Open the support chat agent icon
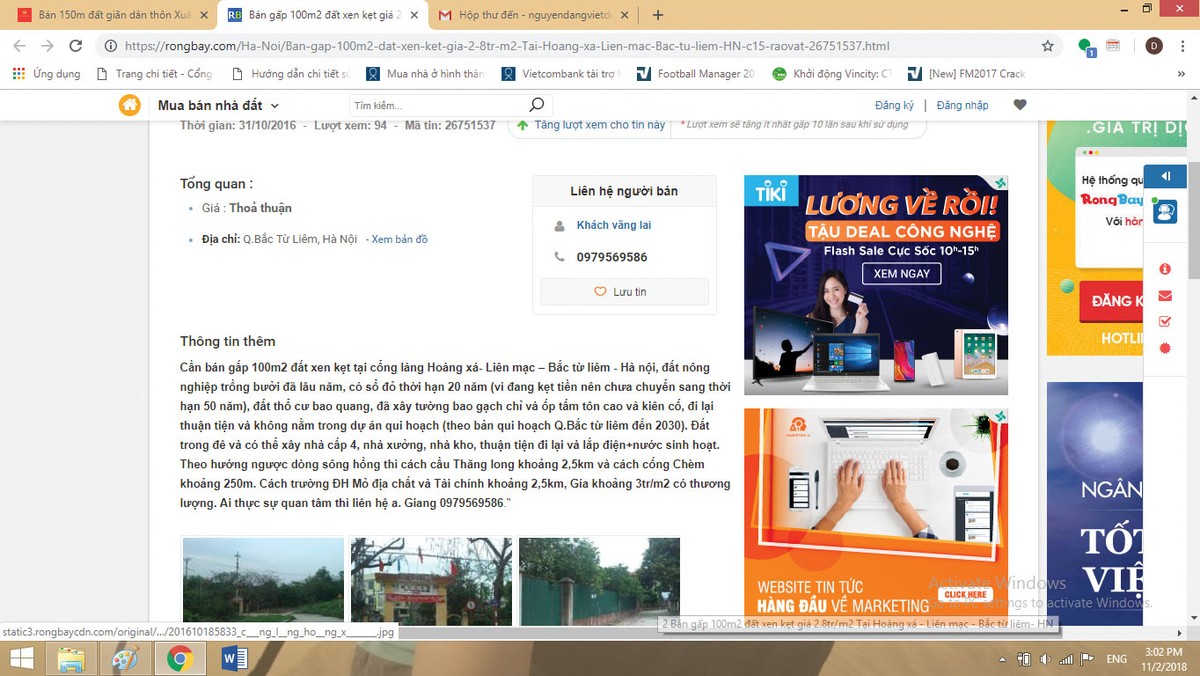Viewport: 1200px width, 676px height. pyautogui.click(x=1165, y=212)
